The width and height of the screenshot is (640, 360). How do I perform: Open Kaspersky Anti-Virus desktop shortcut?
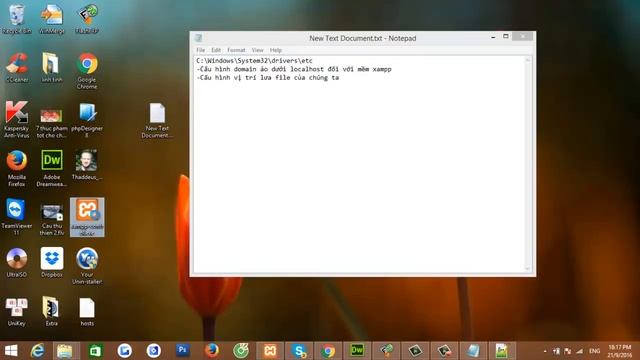pyautogui.click(x=17, y=120)
